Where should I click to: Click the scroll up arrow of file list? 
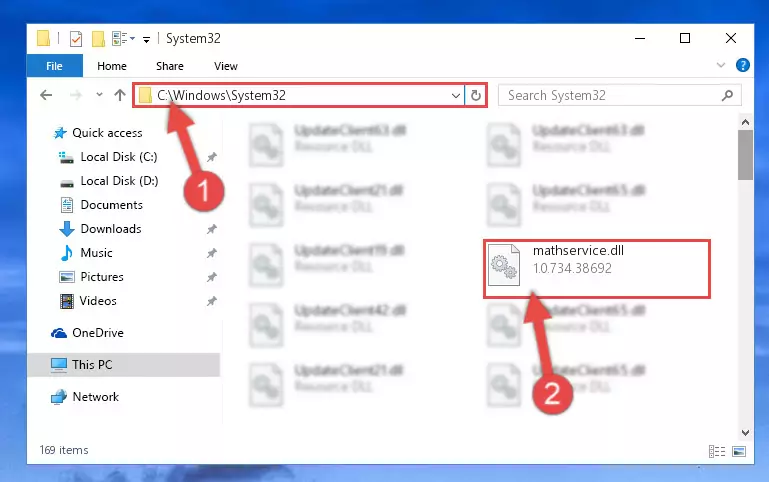745,123
